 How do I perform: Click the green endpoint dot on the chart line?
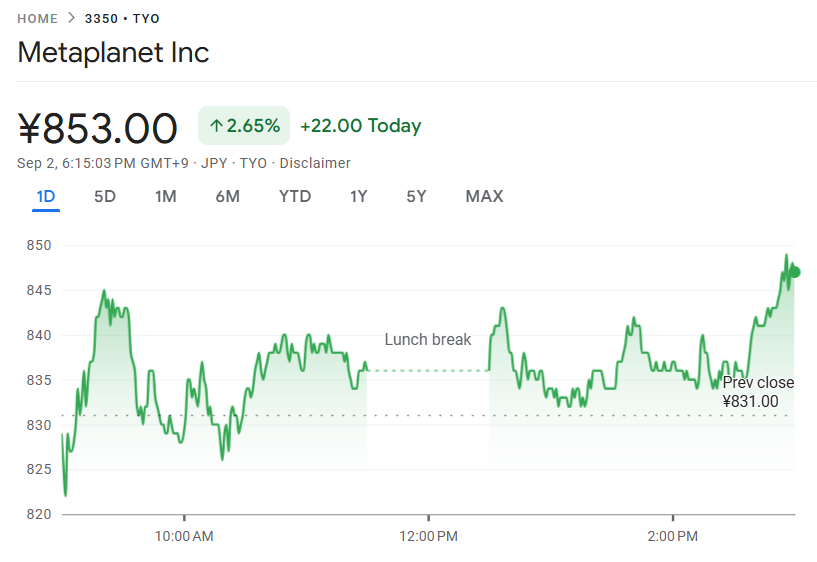tap(794, 271)
